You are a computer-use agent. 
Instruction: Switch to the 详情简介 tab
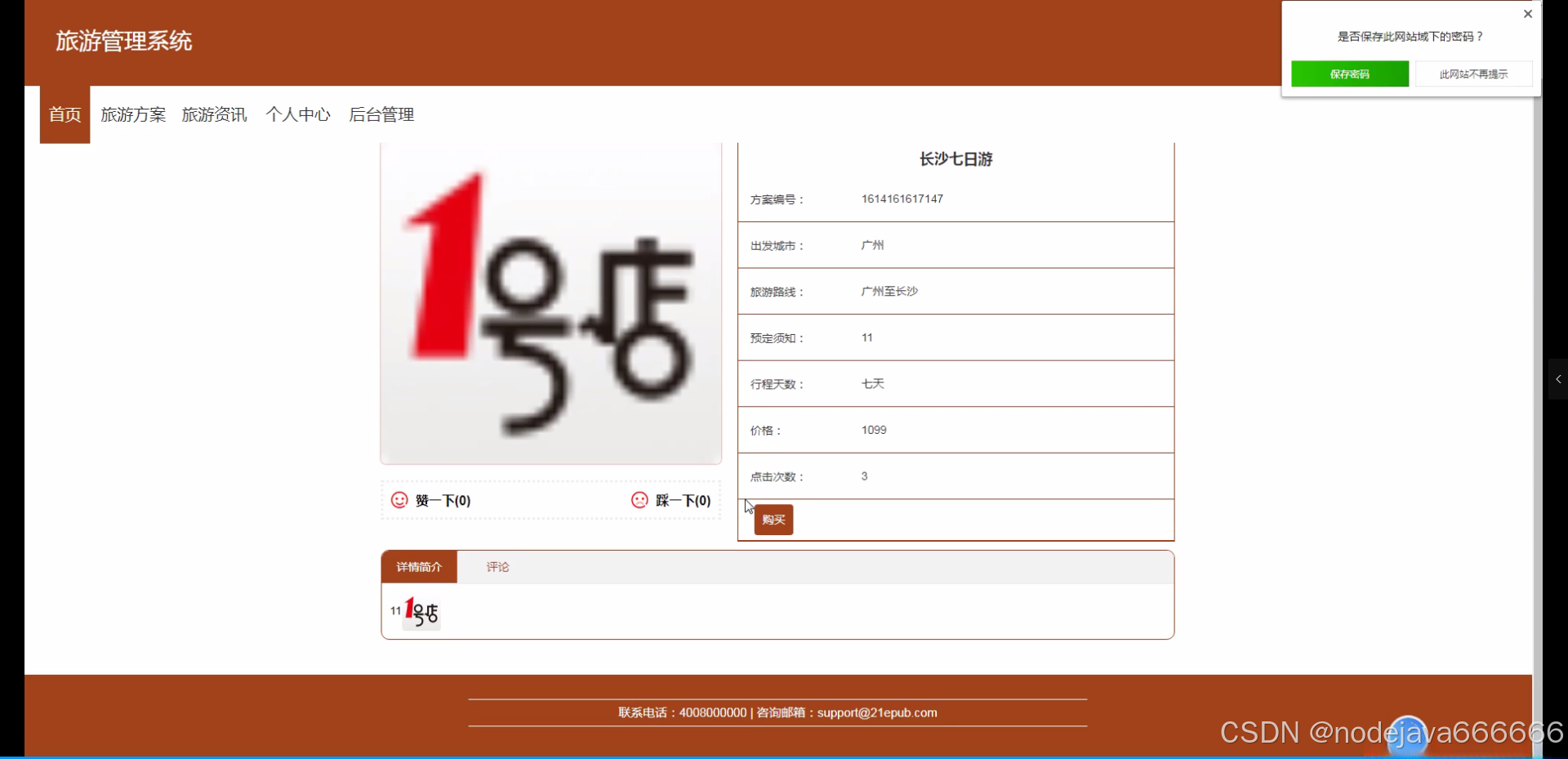419,567
